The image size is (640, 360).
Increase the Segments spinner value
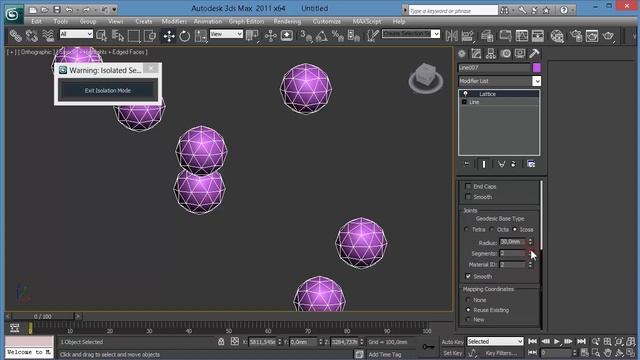coord(530,251)
